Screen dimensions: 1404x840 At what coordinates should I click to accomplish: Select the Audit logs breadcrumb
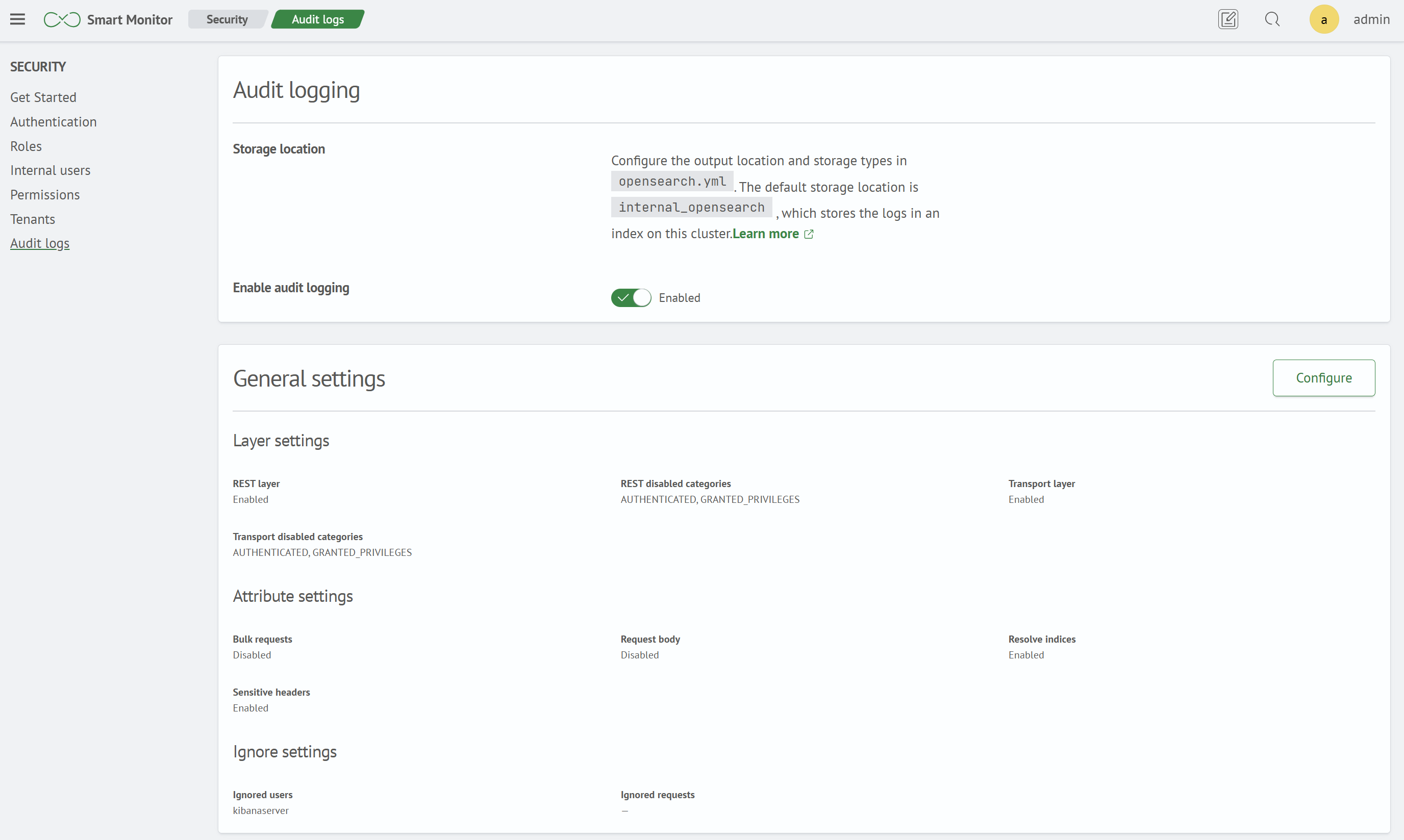[x=318, y=19]
